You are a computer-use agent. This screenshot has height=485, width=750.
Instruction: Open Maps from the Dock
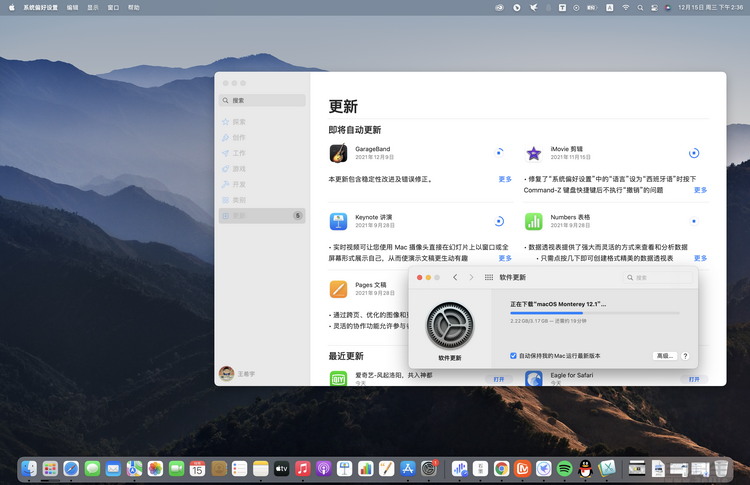pos(134,469)
